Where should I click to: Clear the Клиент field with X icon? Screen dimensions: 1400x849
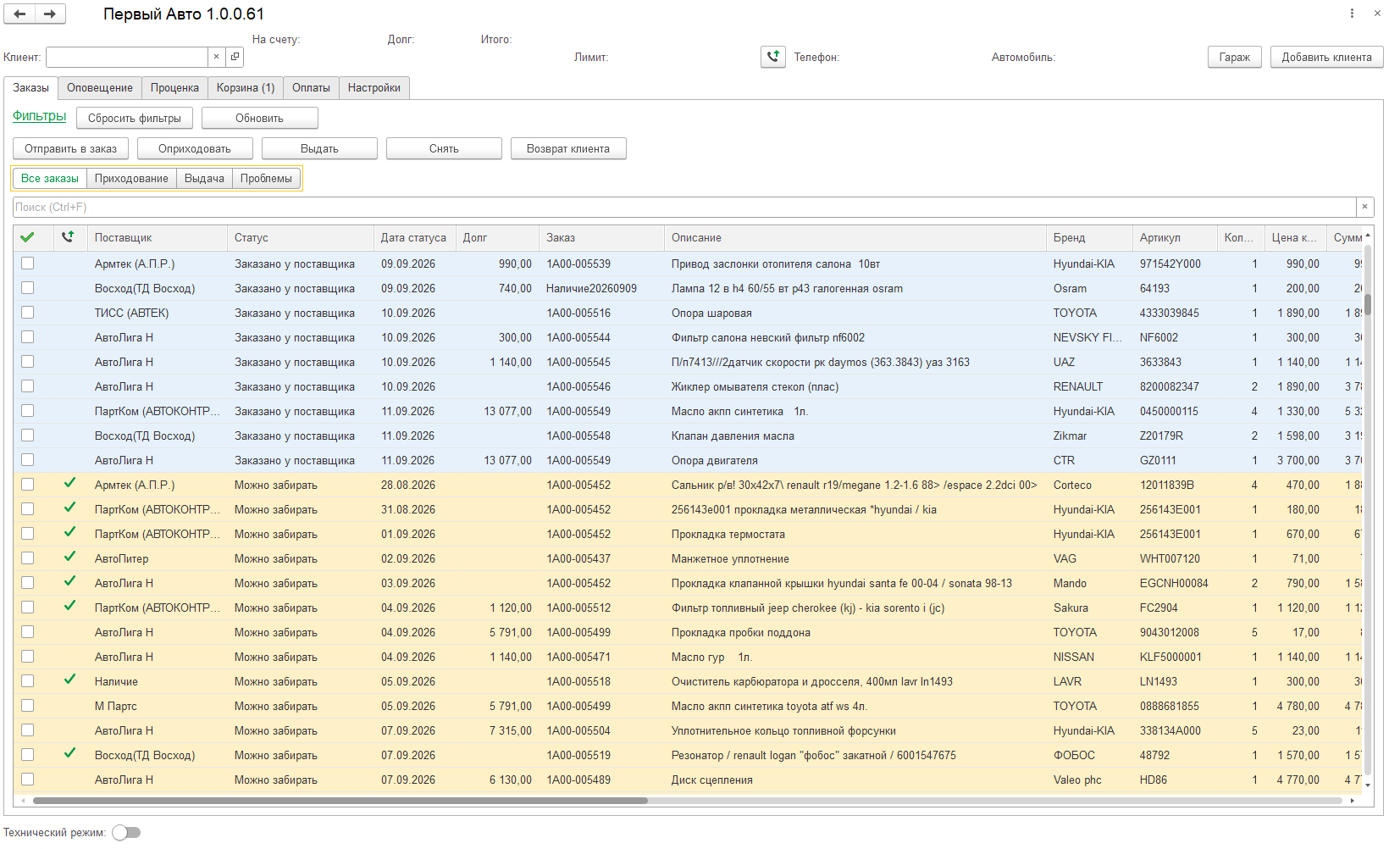[216, 57]
